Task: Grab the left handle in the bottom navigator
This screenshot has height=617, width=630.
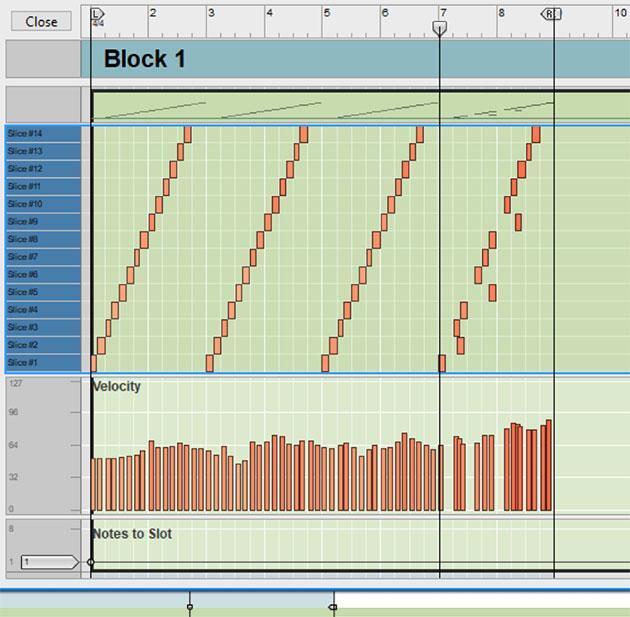Action: tap(190, 606)
